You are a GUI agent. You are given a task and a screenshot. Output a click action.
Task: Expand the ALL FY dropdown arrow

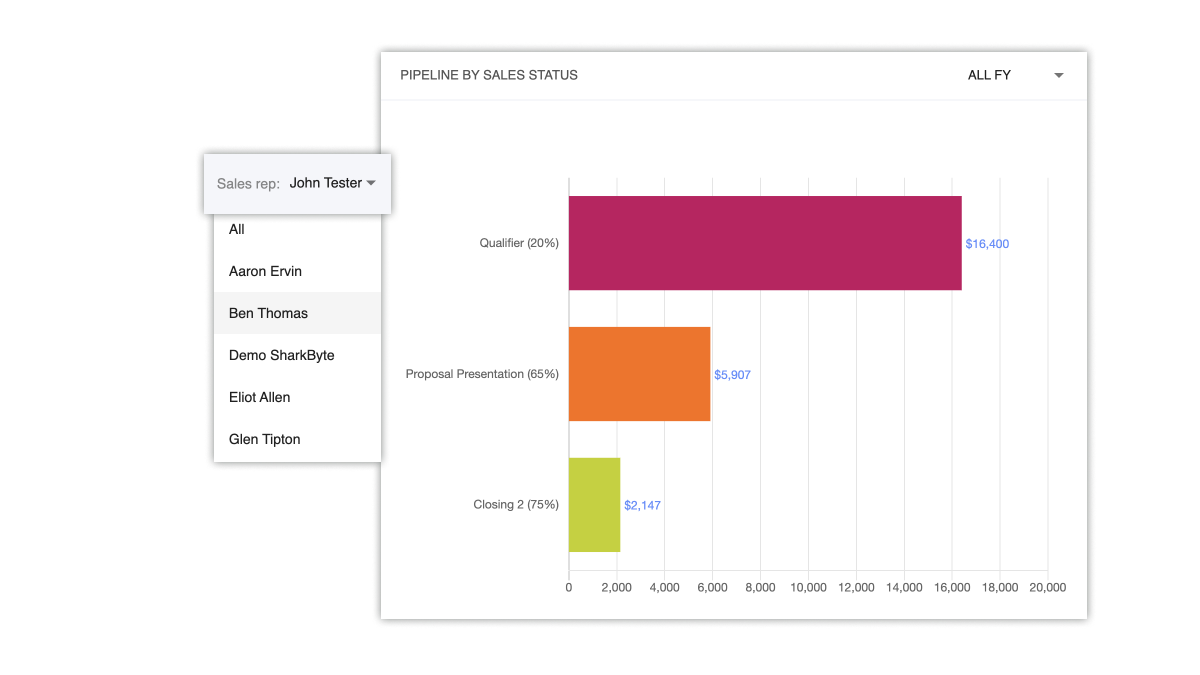pos(1059,76)
